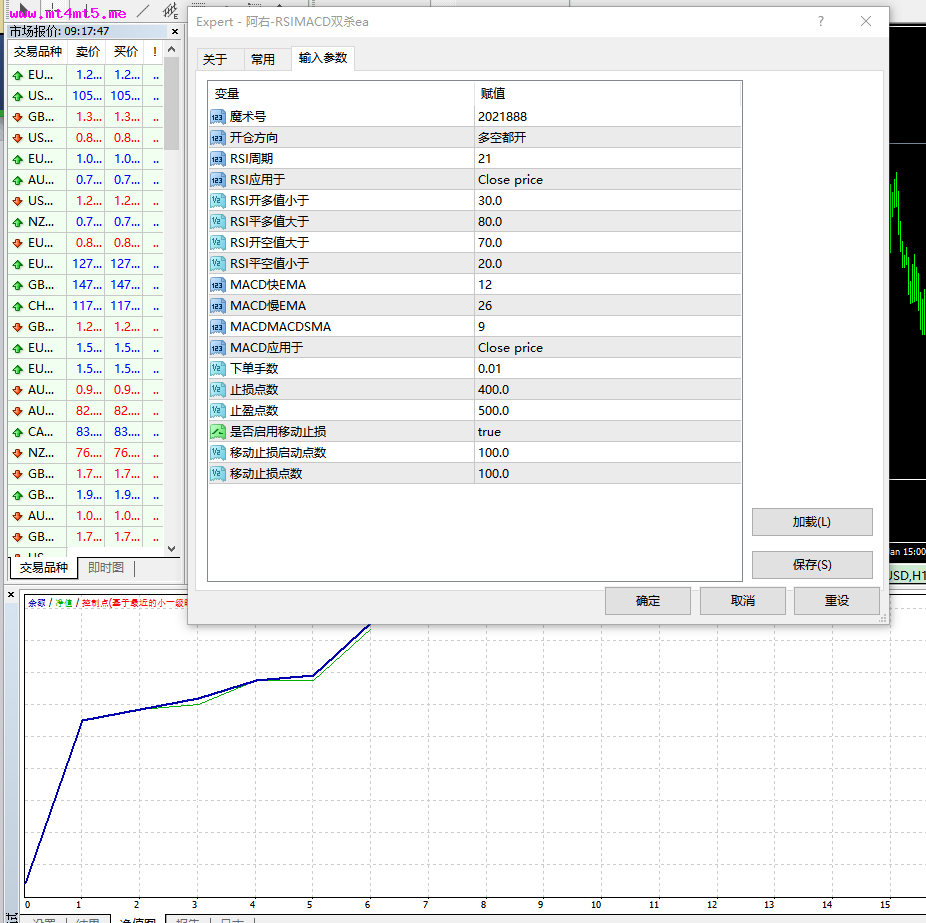
Task: Click the 是否启用移动止损 value true
Action: point(489,432)
